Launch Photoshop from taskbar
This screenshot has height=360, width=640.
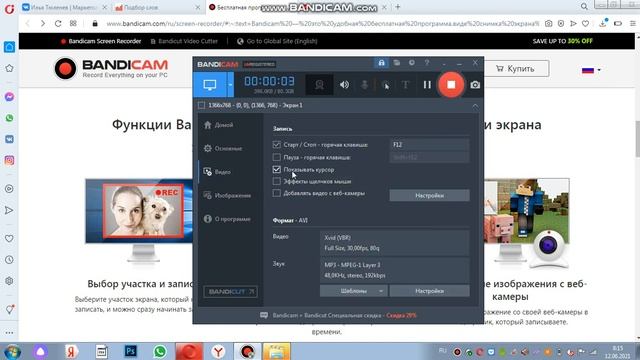click(131, 351)
